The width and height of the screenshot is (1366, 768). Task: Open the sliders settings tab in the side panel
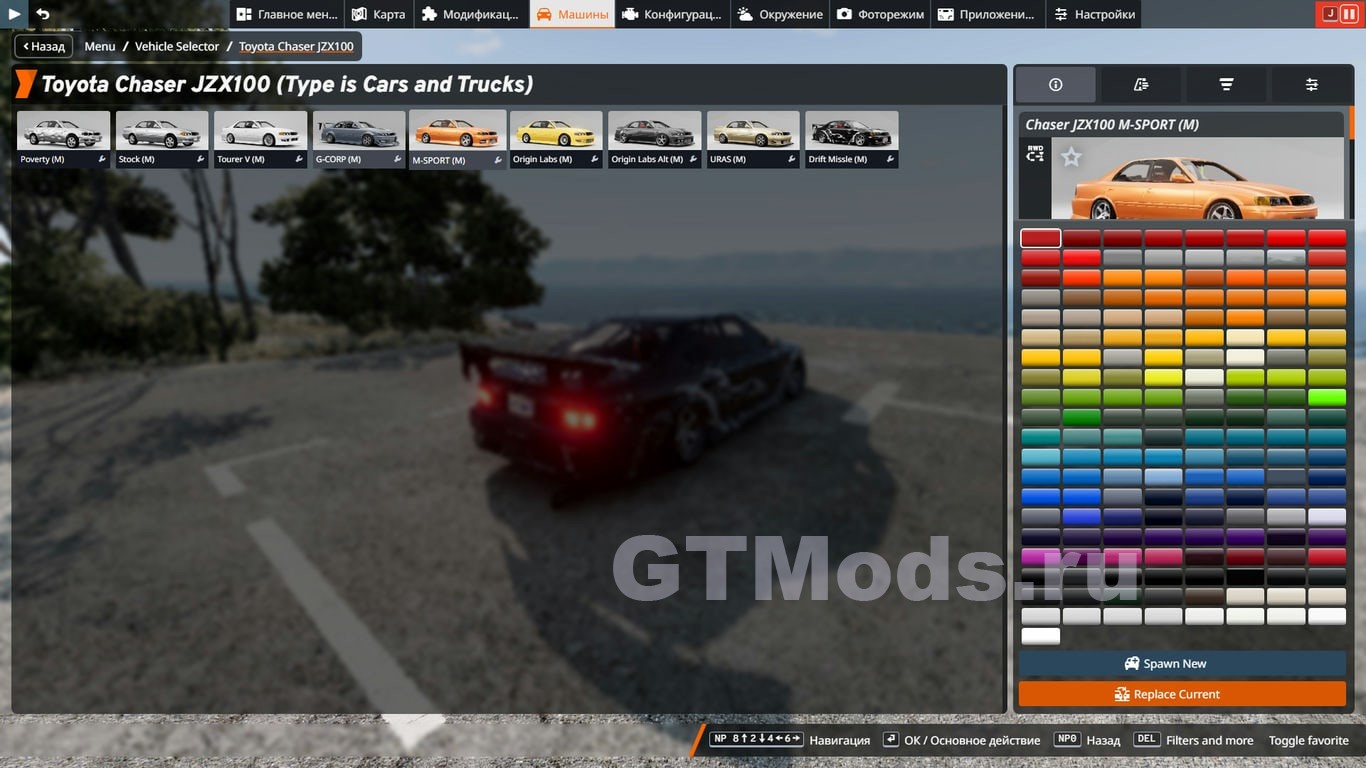click(x=1311, y=85)
